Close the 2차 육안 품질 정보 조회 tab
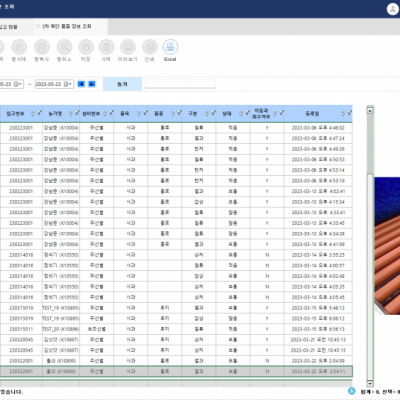 (38, 26)
